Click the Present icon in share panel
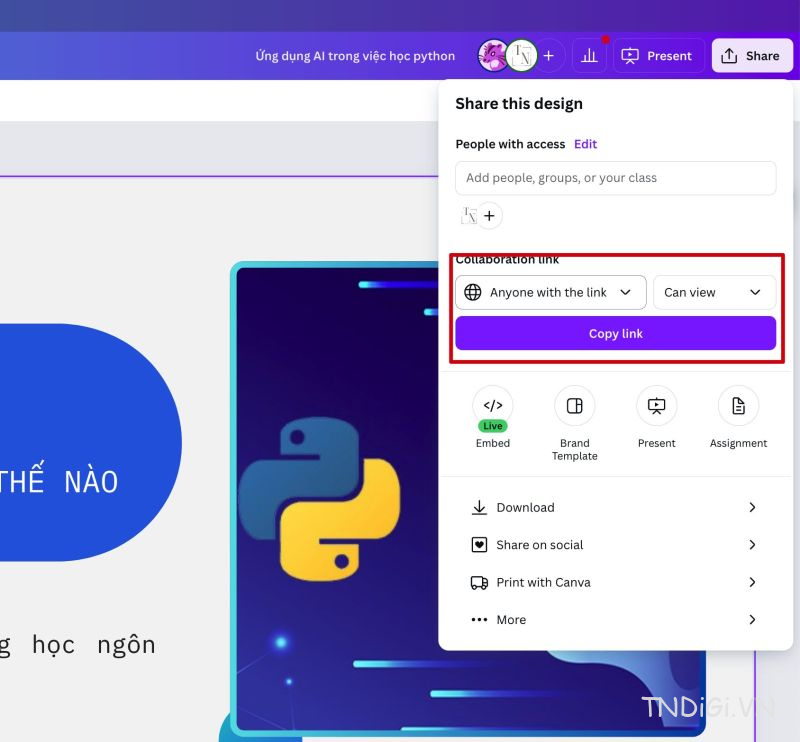 coord(656,406)
